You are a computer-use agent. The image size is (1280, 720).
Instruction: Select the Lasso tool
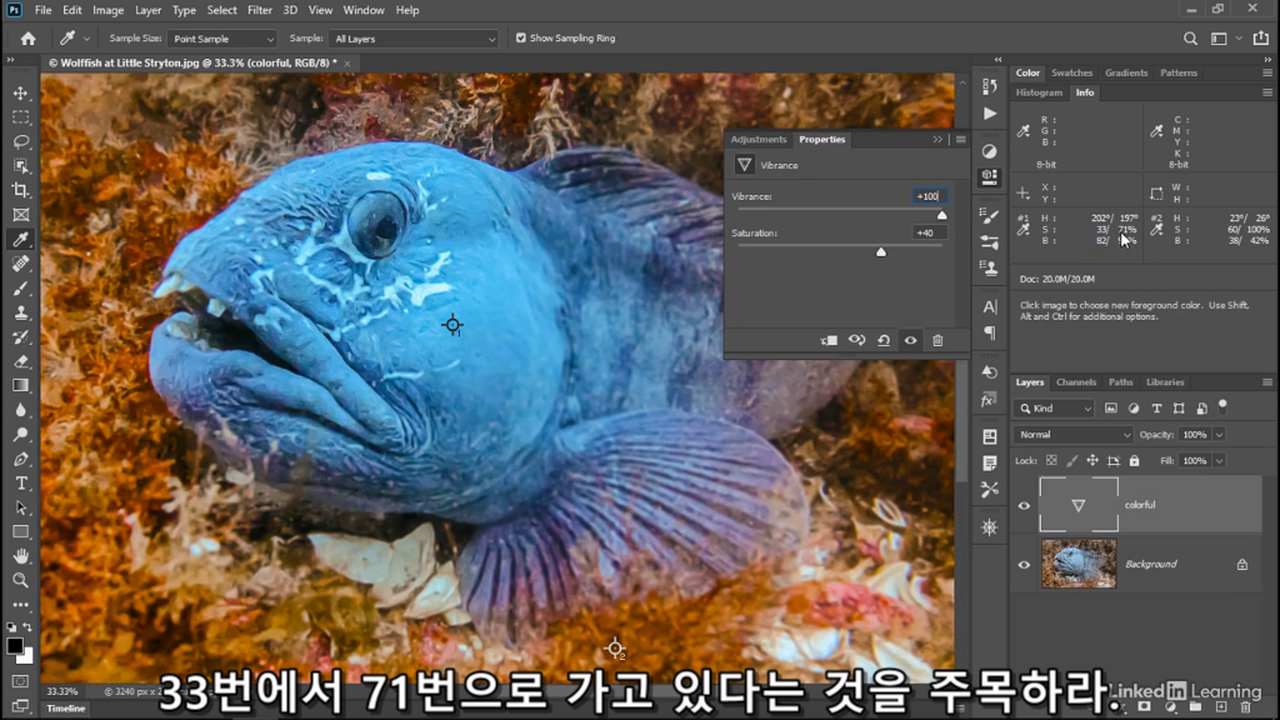pyautogui.click(x=21, y=141)
